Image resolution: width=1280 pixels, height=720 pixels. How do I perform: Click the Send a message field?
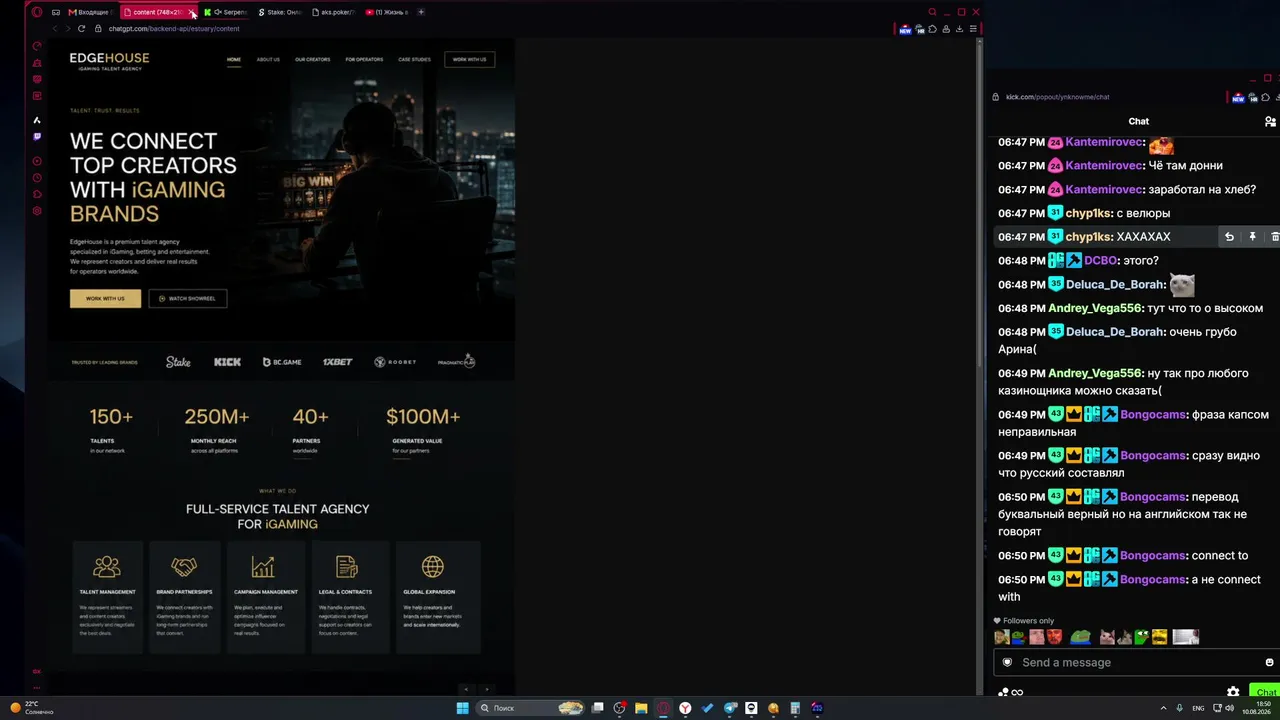pos(1138,662)
